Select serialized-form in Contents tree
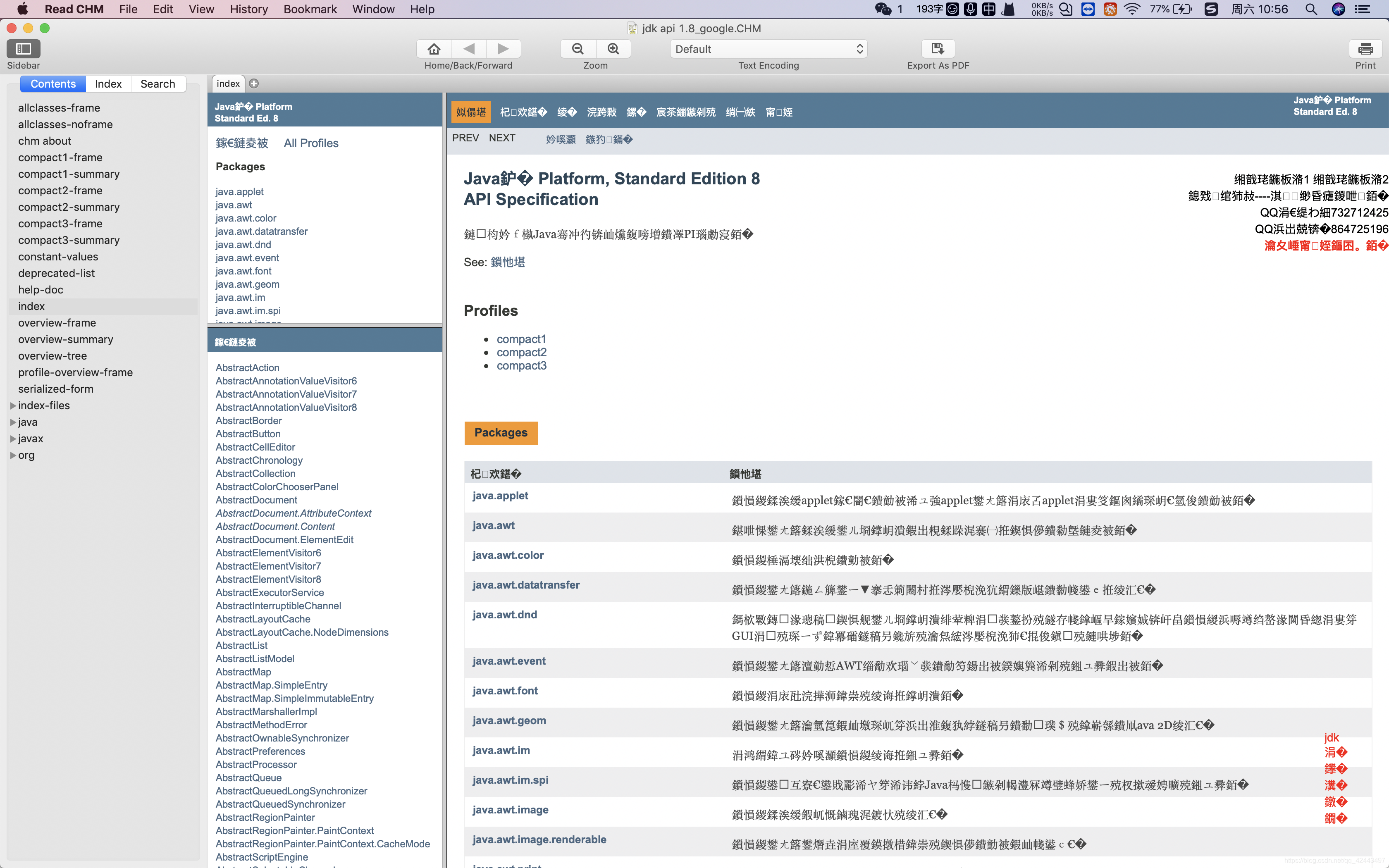This screenshot has width=1389, height=868. click(x=56, y=389)
